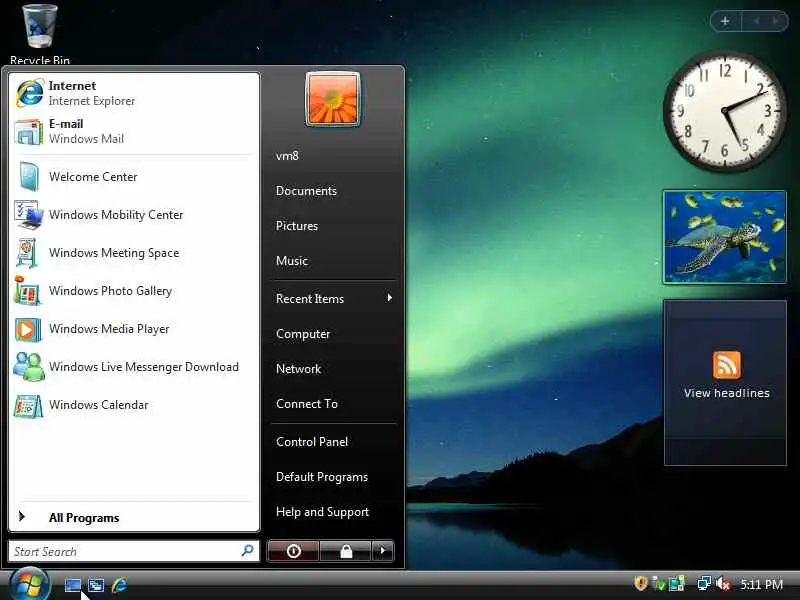Click the sidebar tray icon next to network
This screenshot has width=800, height=600.
(x=677, y=583)
